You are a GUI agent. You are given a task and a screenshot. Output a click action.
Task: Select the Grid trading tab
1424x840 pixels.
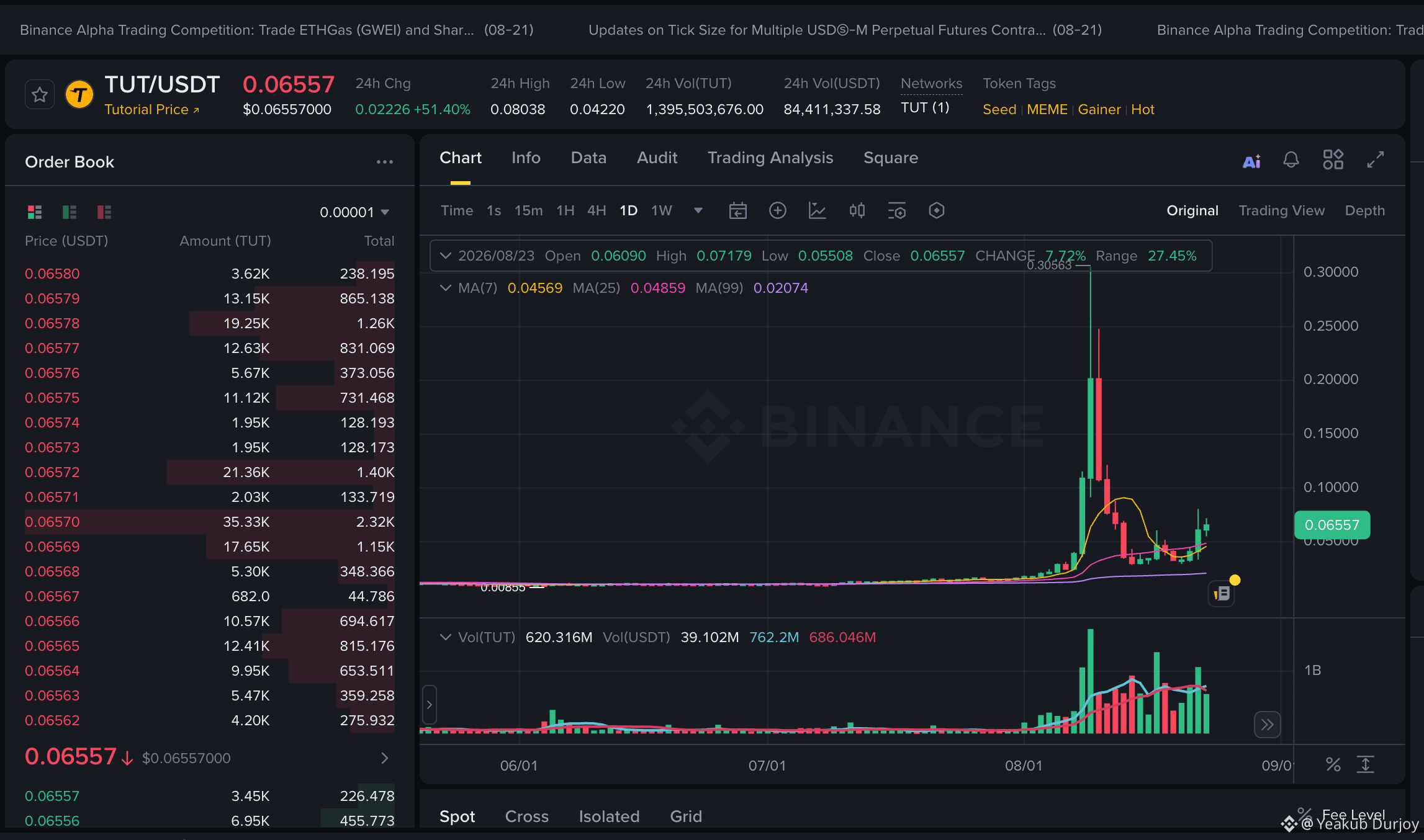click(686, 816)
